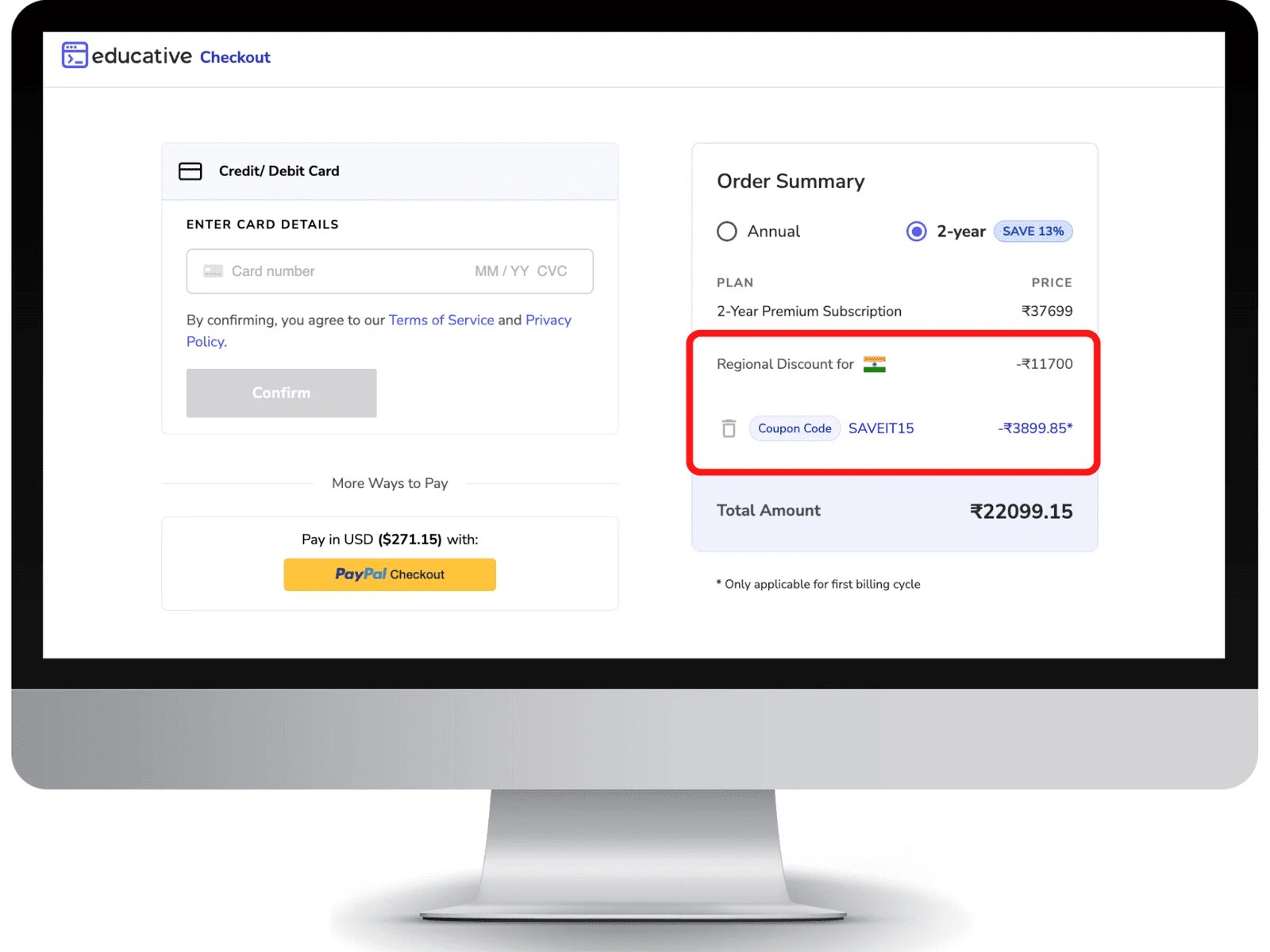This screenshot has width=1270, height=952.
Task: Click the educative logo icon
Action: point(75,56)
